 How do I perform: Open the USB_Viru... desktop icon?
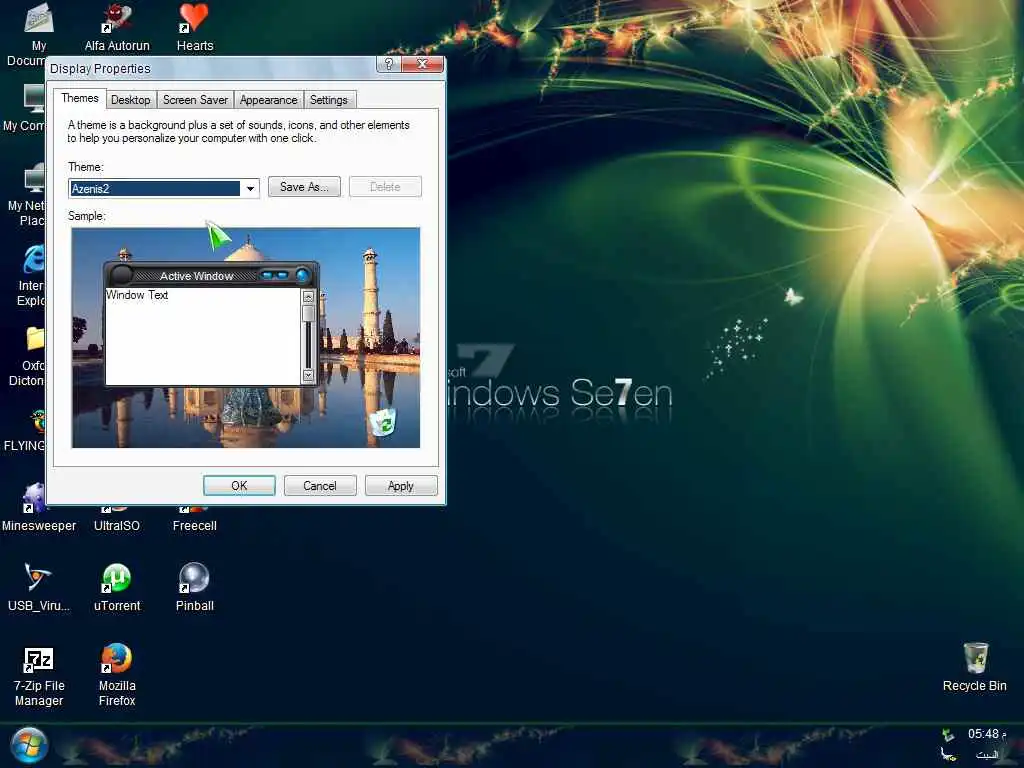coord(39,587)
